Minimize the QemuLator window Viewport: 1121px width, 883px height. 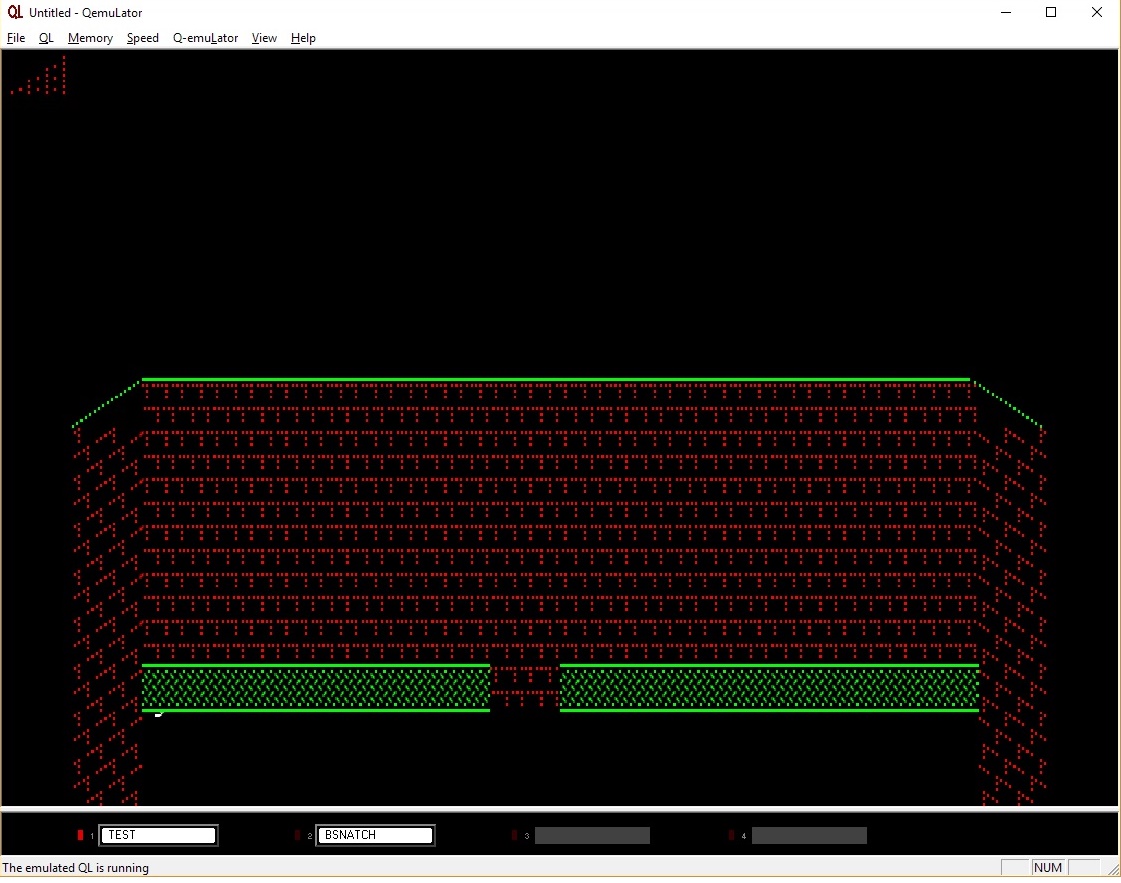point(1006,12)
